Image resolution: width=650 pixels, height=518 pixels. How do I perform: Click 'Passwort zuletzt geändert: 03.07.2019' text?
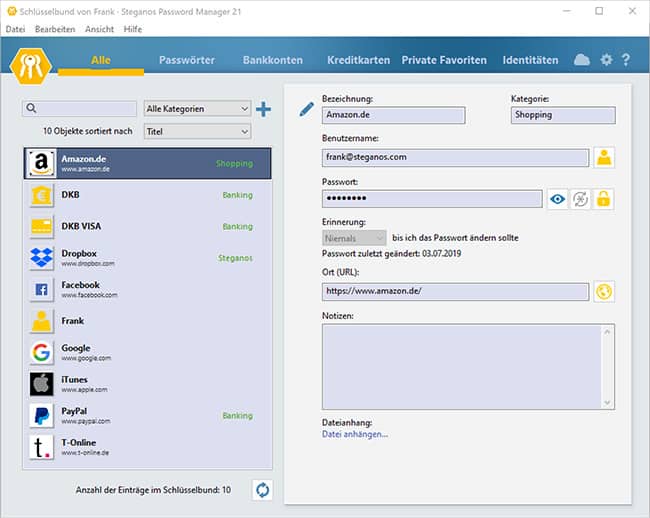pyautogui.click(x=391, y=254)
